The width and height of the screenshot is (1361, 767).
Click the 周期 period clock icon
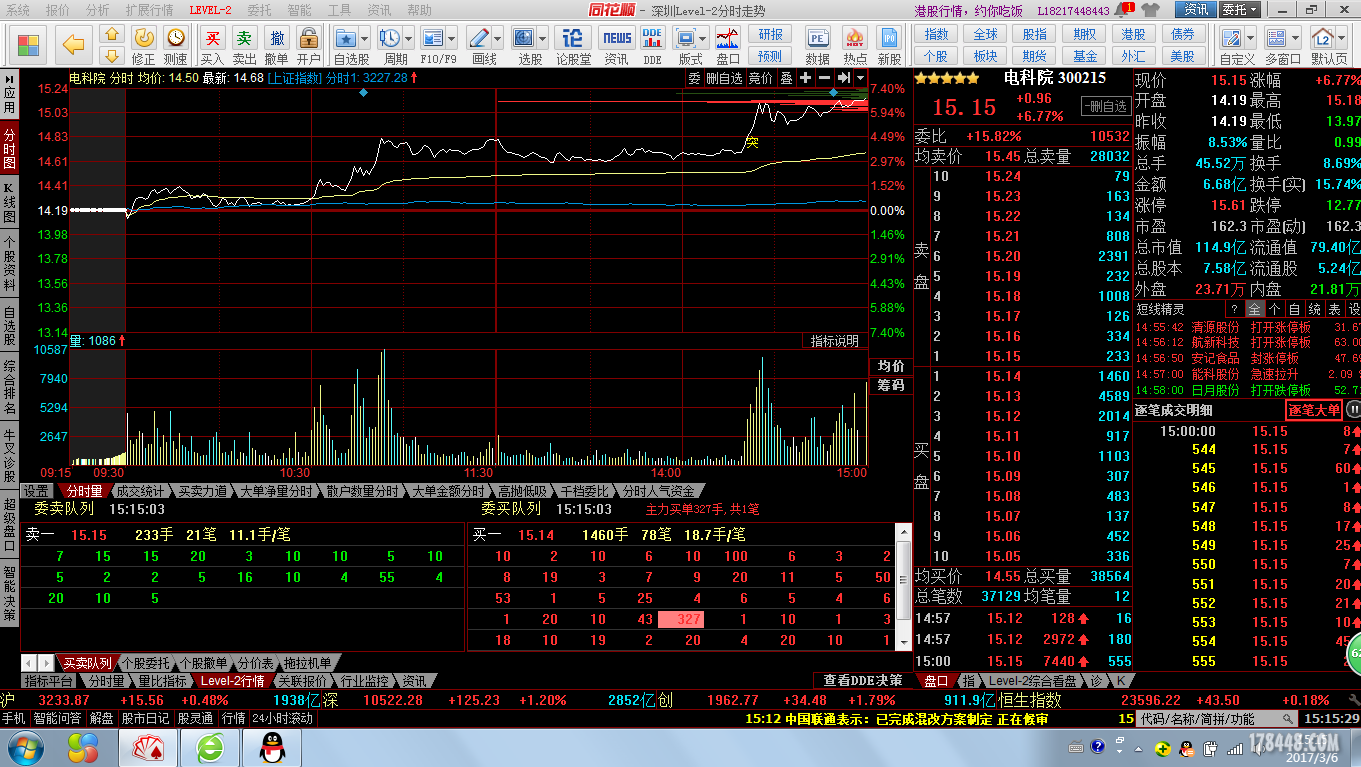[389, 38]
